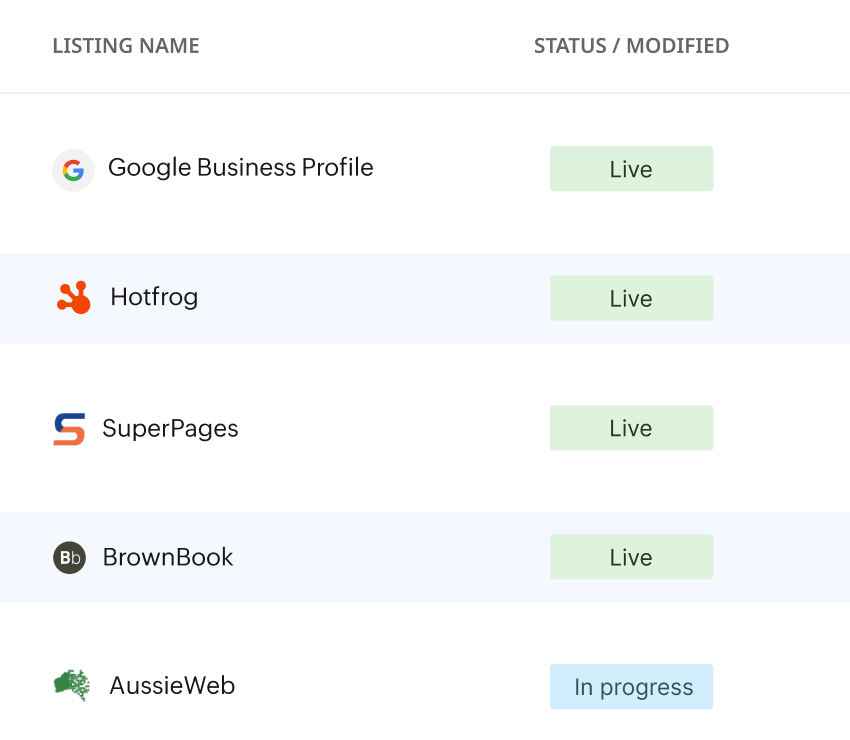Screen dimensions: 850x740
Task: Sort by the Listing Name column header
Action: [x=126, y=46]
